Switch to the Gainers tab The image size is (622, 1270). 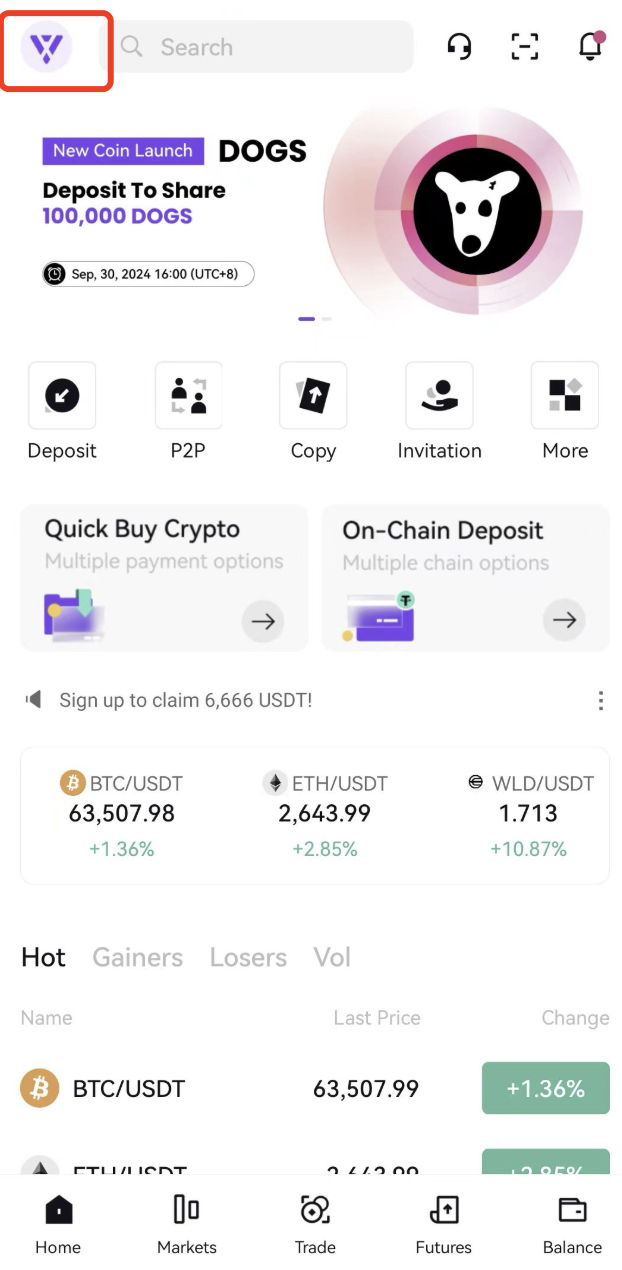tap(138, 957)
